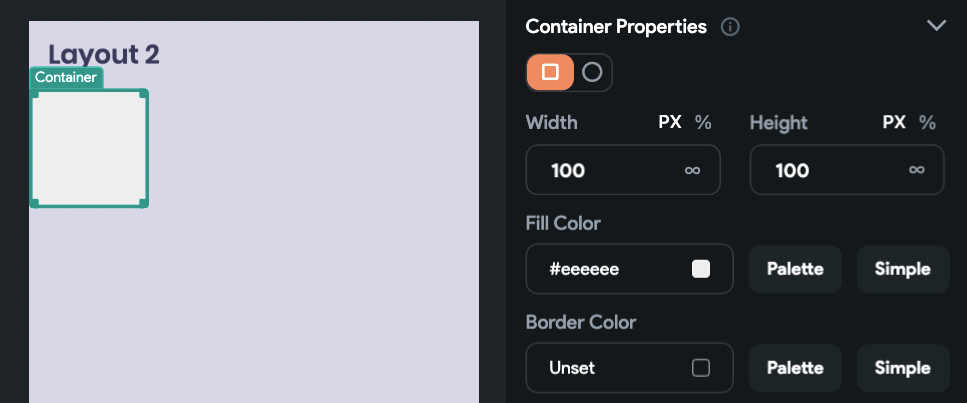967x403 pixels.
Task: Click the Width value field
Action: coord(623,170)
